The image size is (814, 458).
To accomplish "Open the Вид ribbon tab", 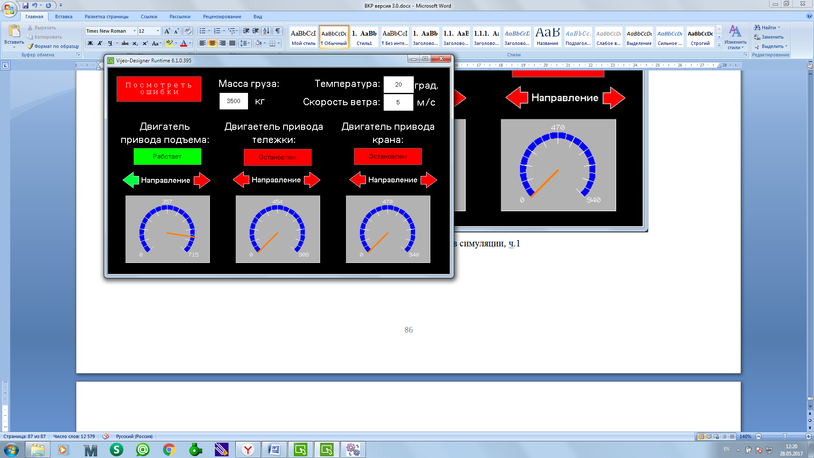I will pos(257,17).
